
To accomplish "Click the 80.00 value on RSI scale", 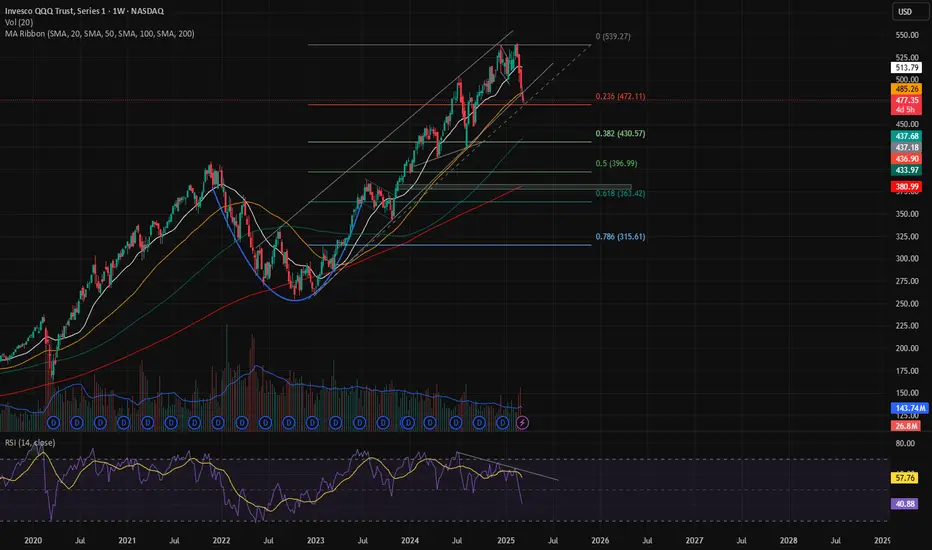I will coord(905,443).
